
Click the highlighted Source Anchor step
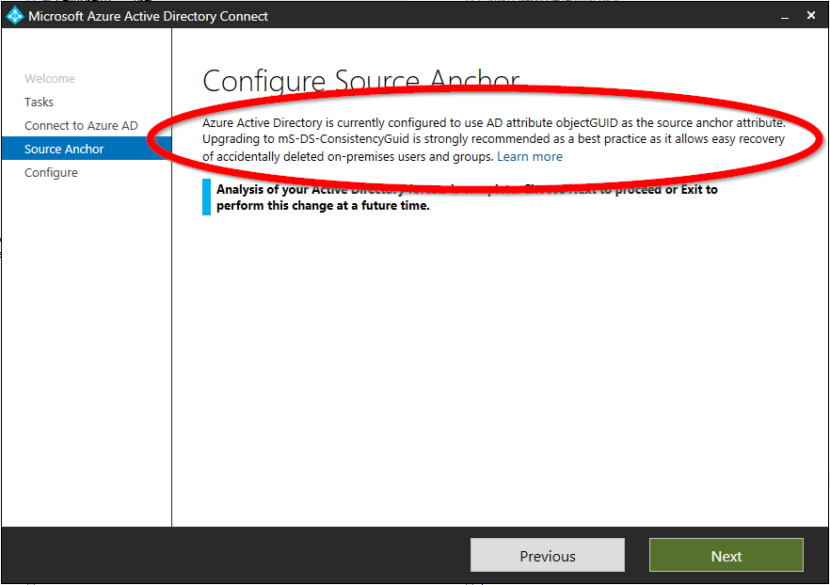click(x=62, y=148)
